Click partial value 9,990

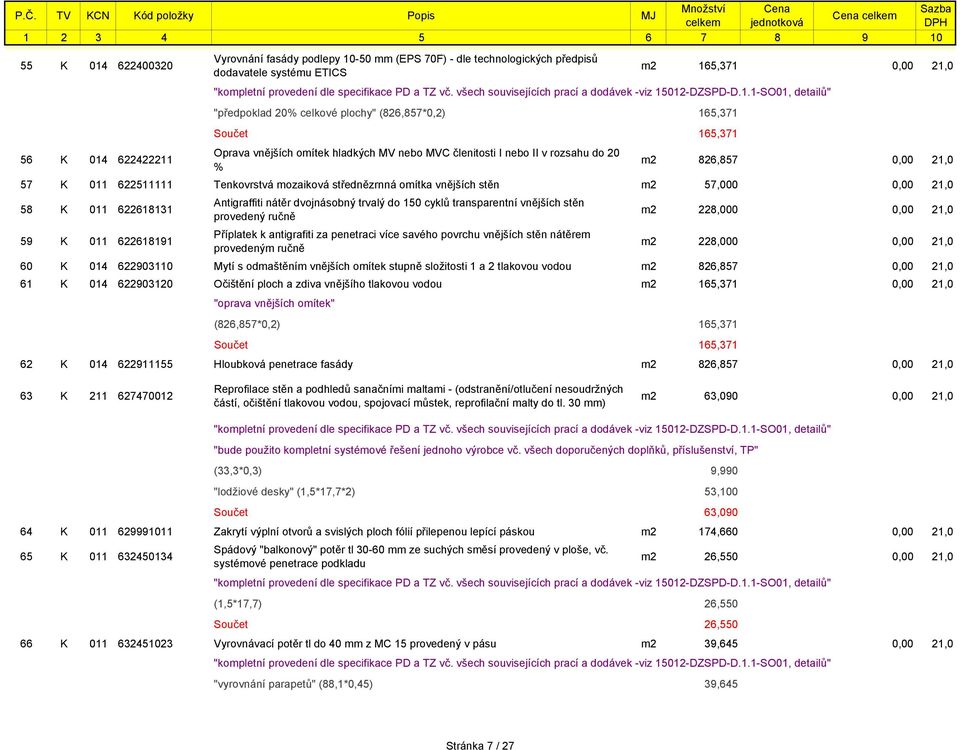tap(724, 471)
